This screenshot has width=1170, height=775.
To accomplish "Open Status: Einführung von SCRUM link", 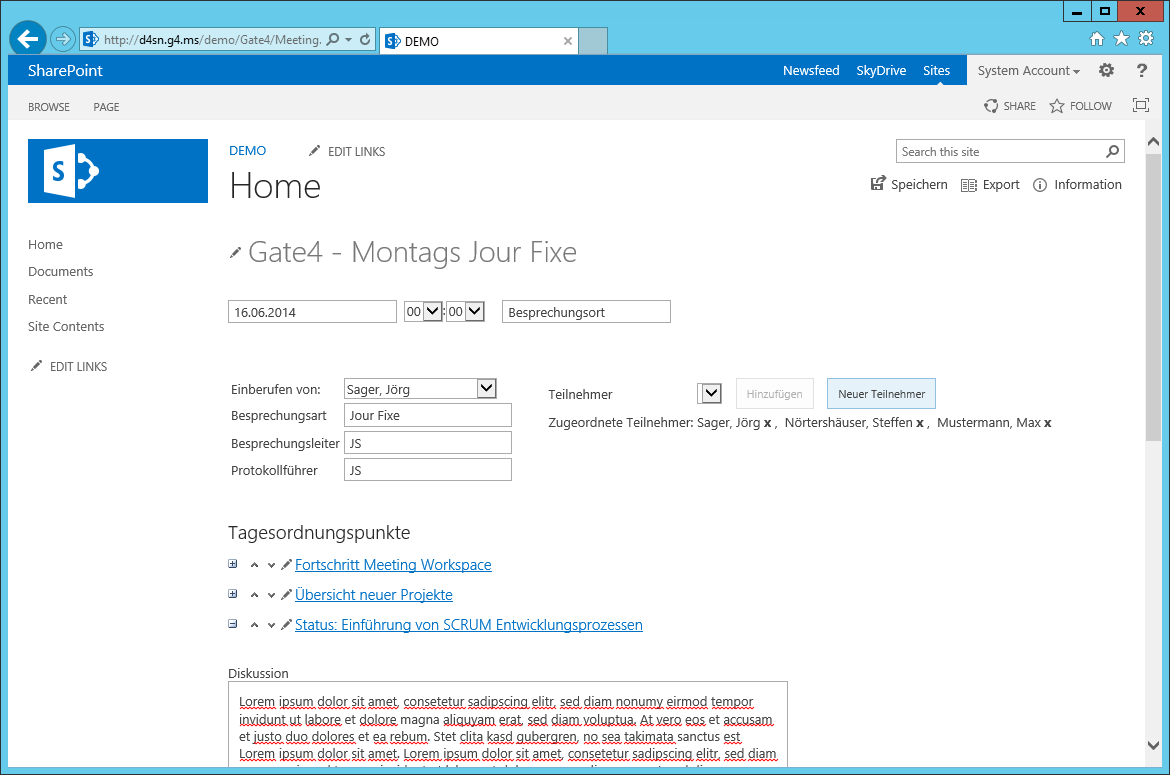I will [469, 625].
